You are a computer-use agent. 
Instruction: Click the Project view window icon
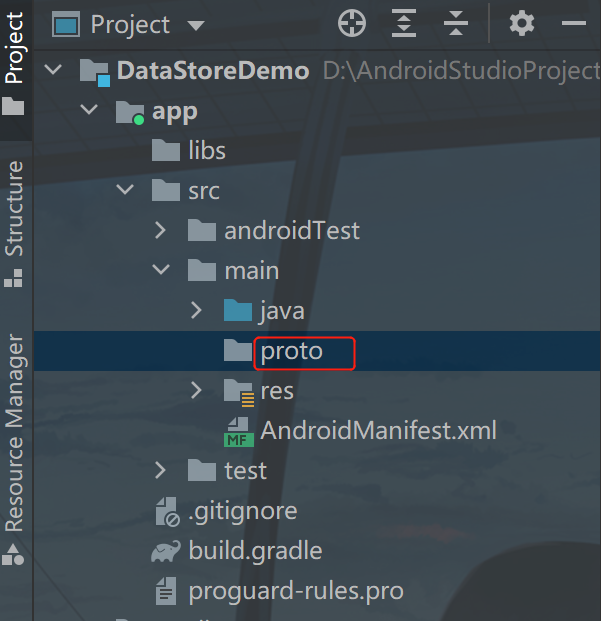click(66, 25)
